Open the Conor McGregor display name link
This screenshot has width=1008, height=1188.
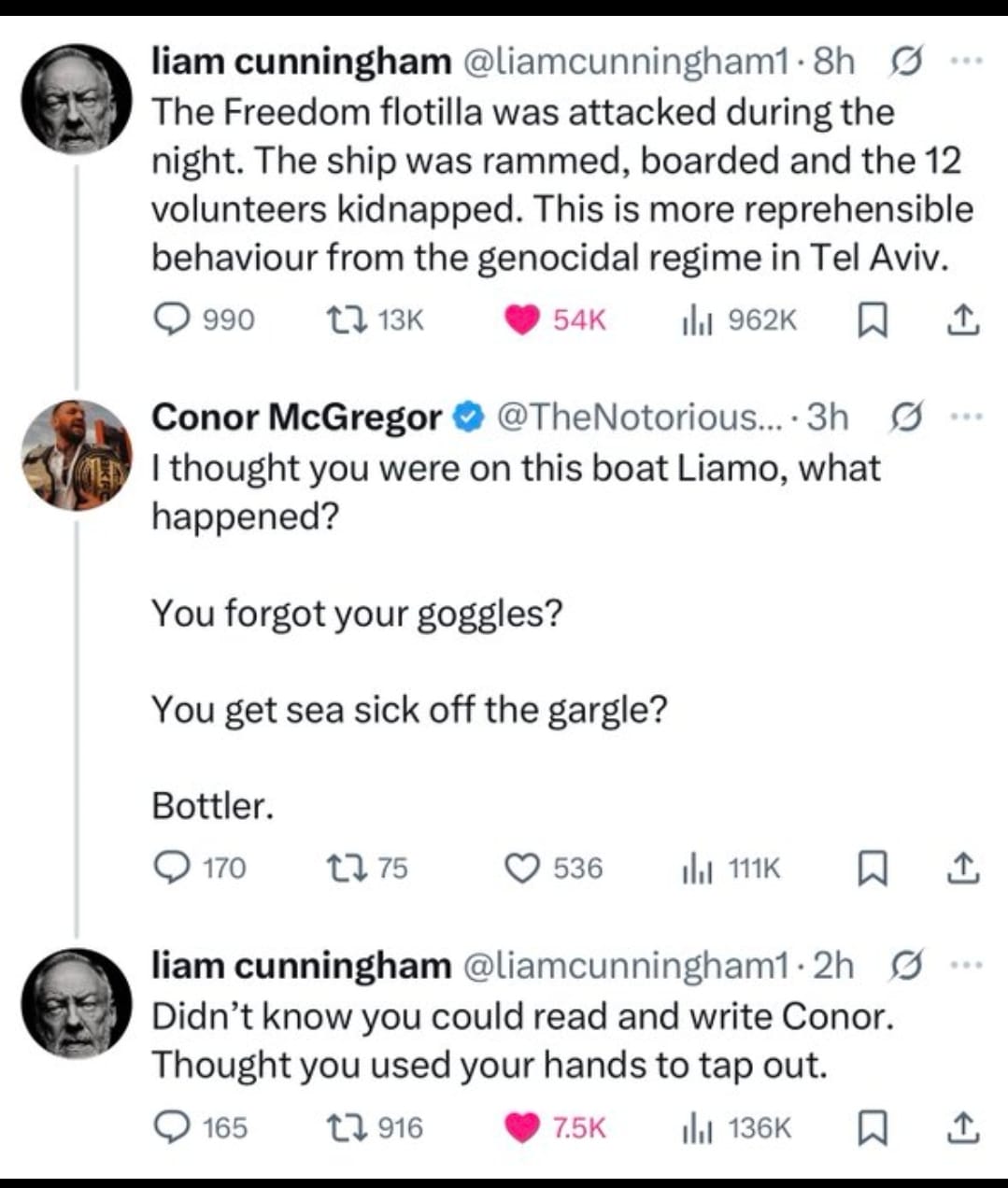[x=296, y=417]
